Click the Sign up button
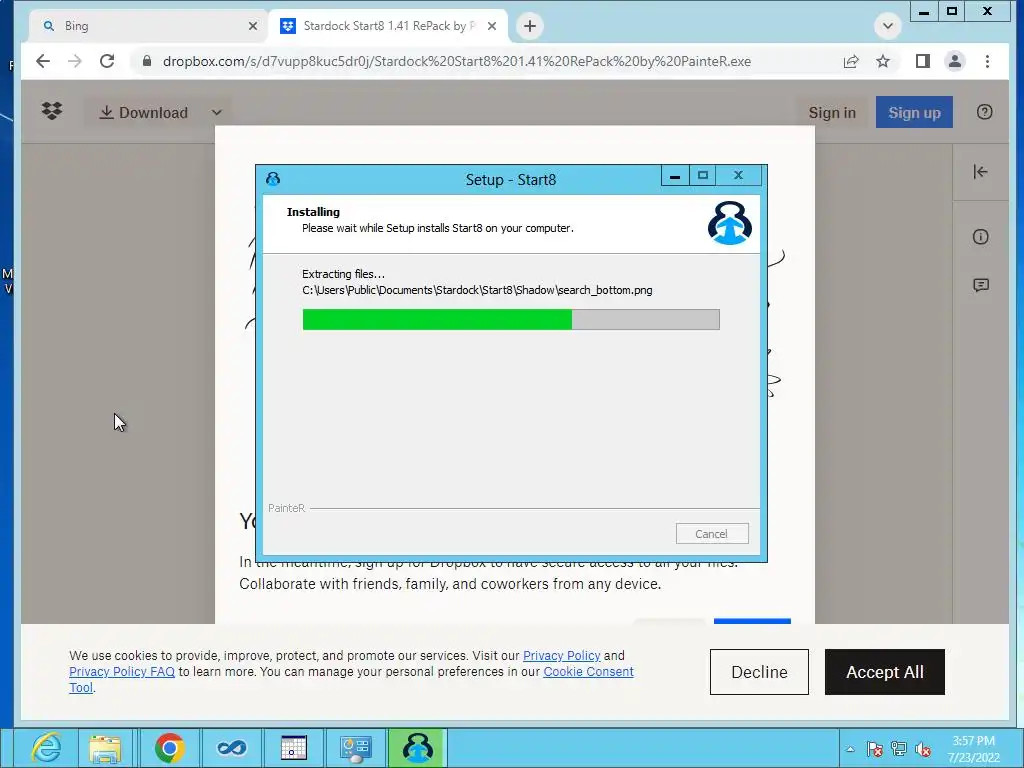Screen dimensions: 1024x768 pyautogui.click(x=914, y=112)
